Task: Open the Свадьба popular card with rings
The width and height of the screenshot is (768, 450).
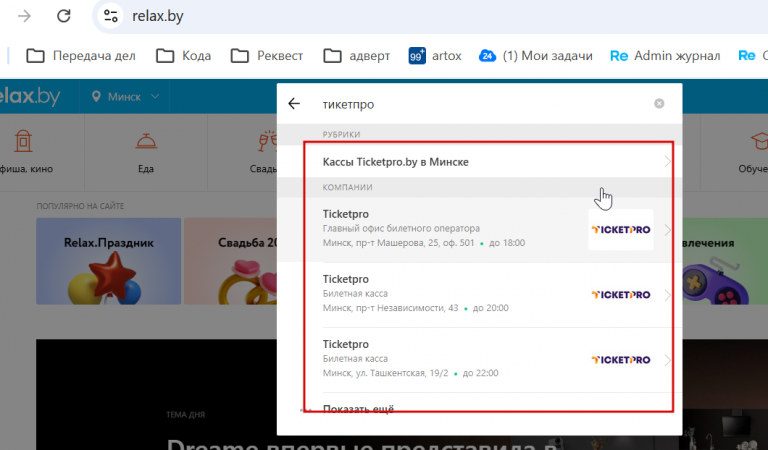Action: point(231,261)
